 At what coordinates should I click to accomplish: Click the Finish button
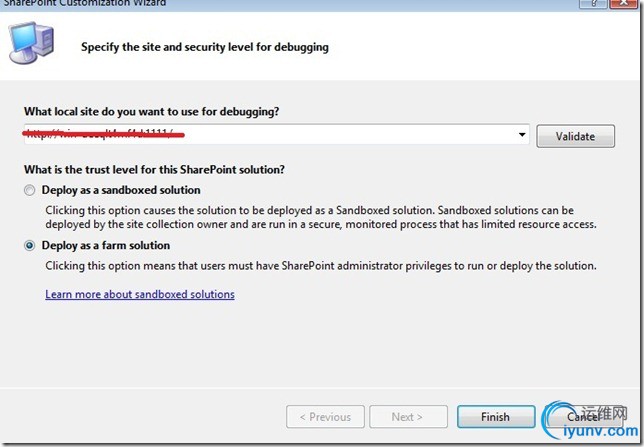(x=495, y=417)
